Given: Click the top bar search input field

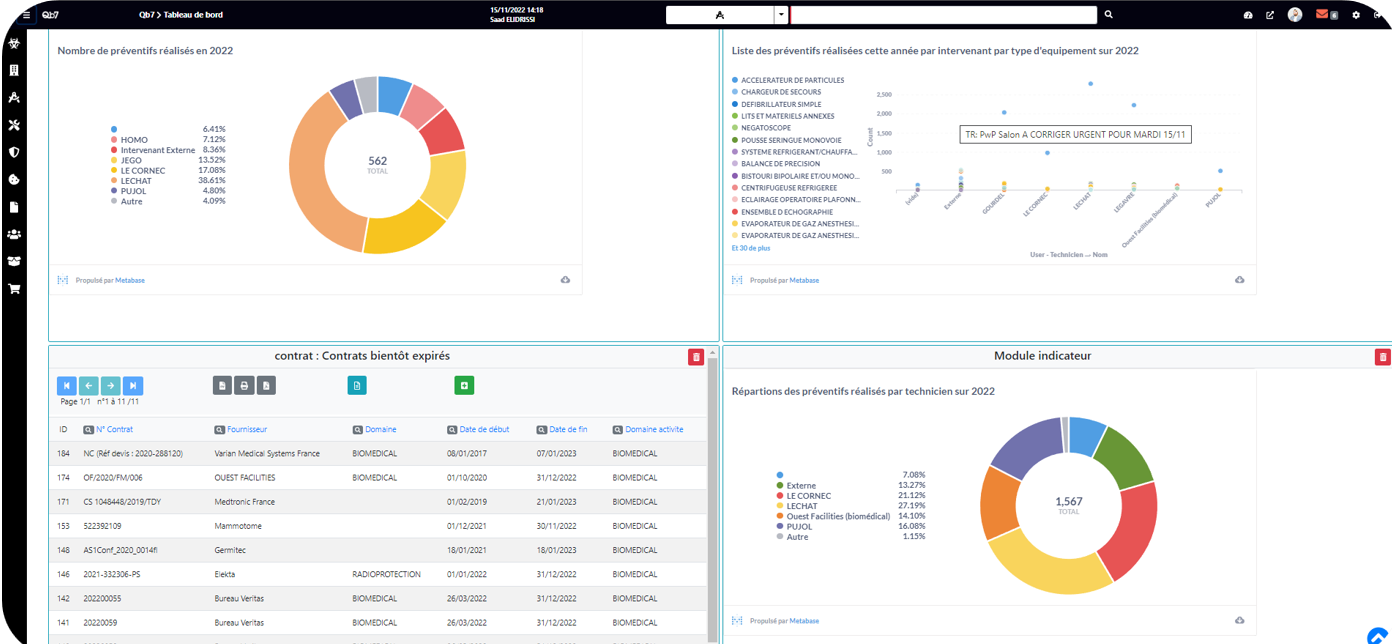Looking at the screenshot, I should pos(944,15).
